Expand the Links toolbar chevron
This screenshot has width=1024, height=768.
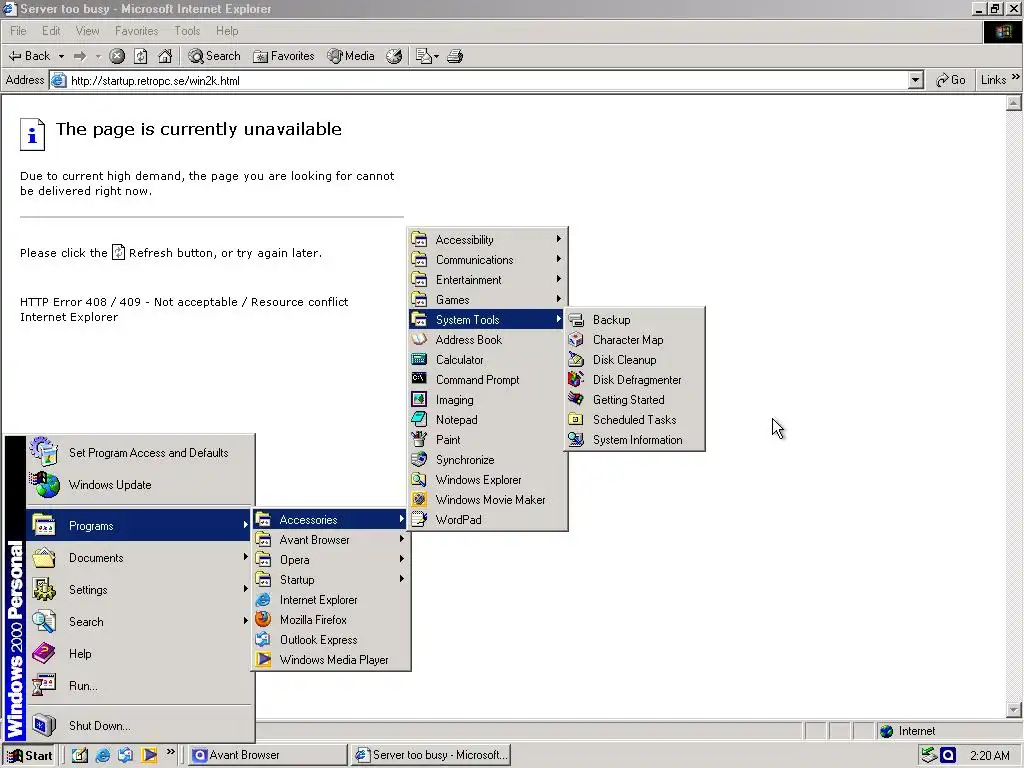1016,77
